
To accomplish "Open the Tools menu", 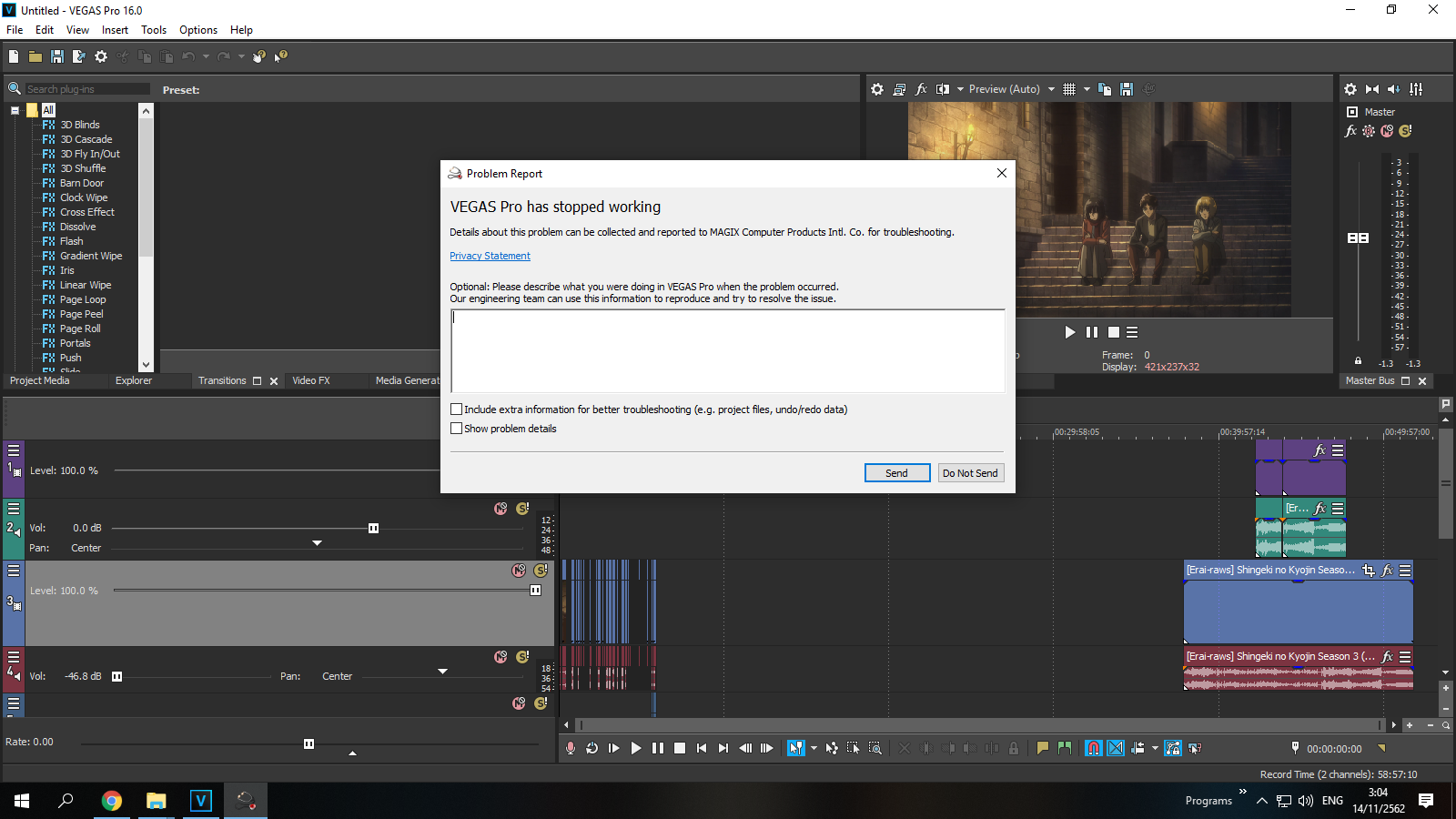I will 154,30.
